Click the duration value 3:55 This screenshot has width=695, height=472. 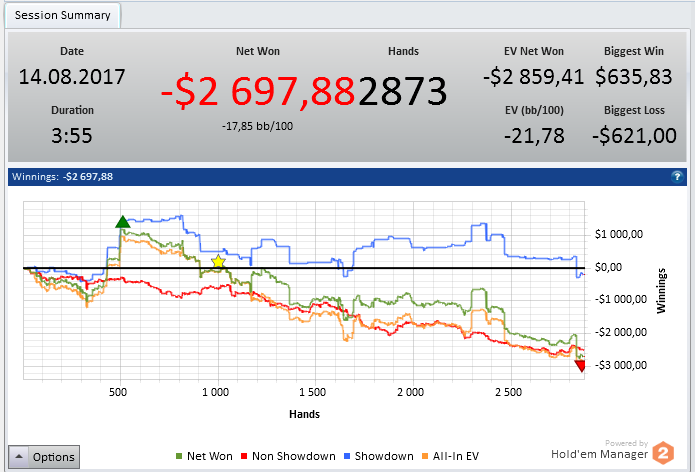point(71,135)
